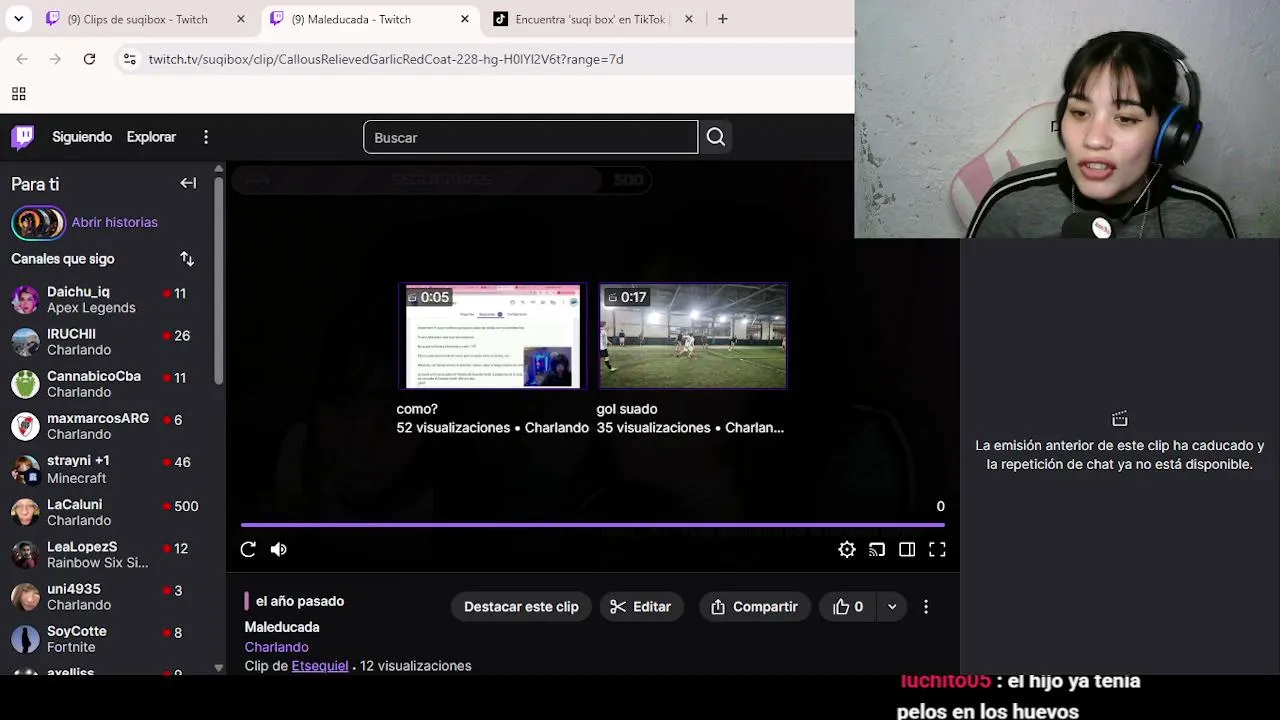Open the browser apps grid

point(18,94)
